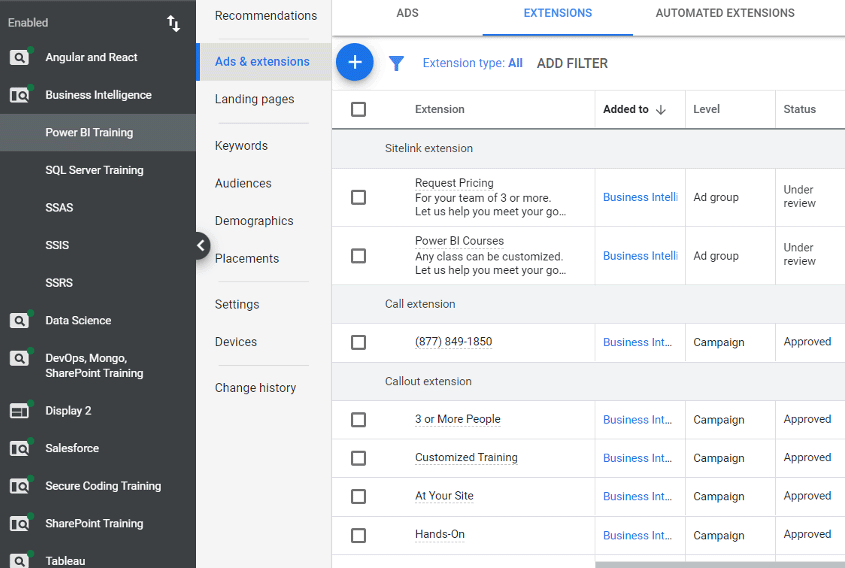Click the Extension column header

[x=439, y=109]
